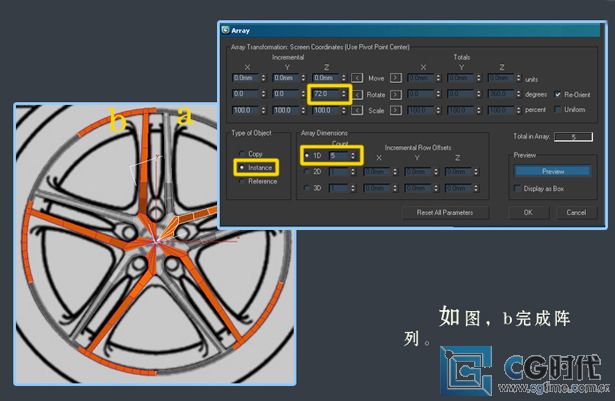Click Reset All Parameters
Image resolution: width=615 pixels, height=401 pixels.
coord(445,213)
